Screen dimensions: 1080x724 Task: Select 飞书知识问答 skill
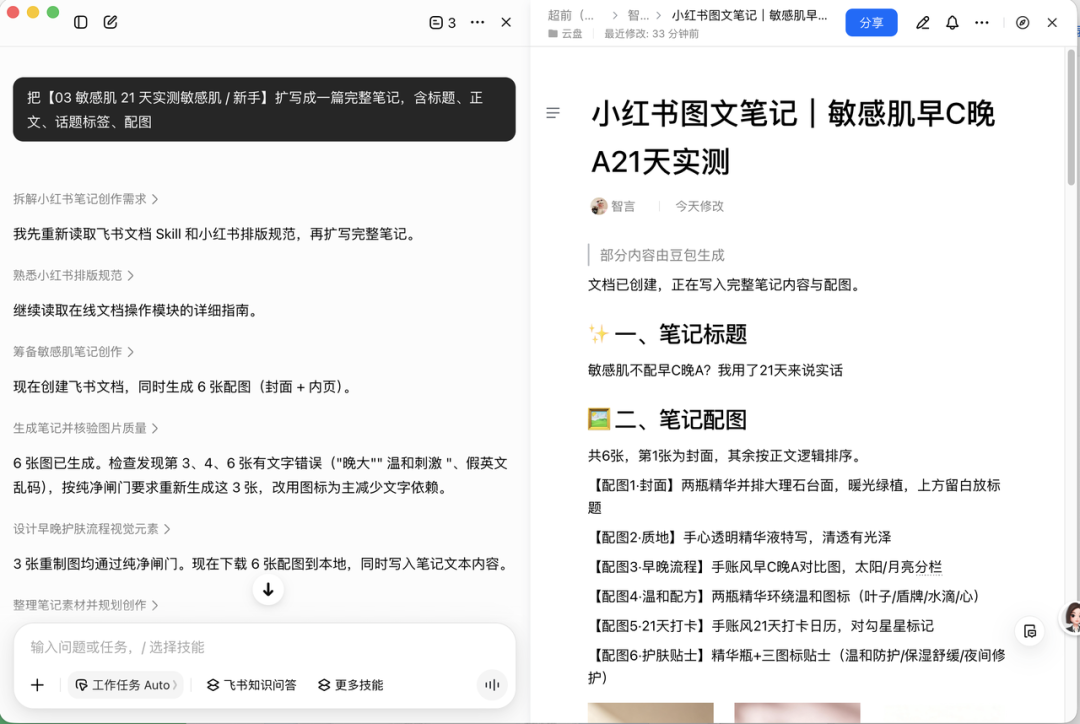pos(251,685)
